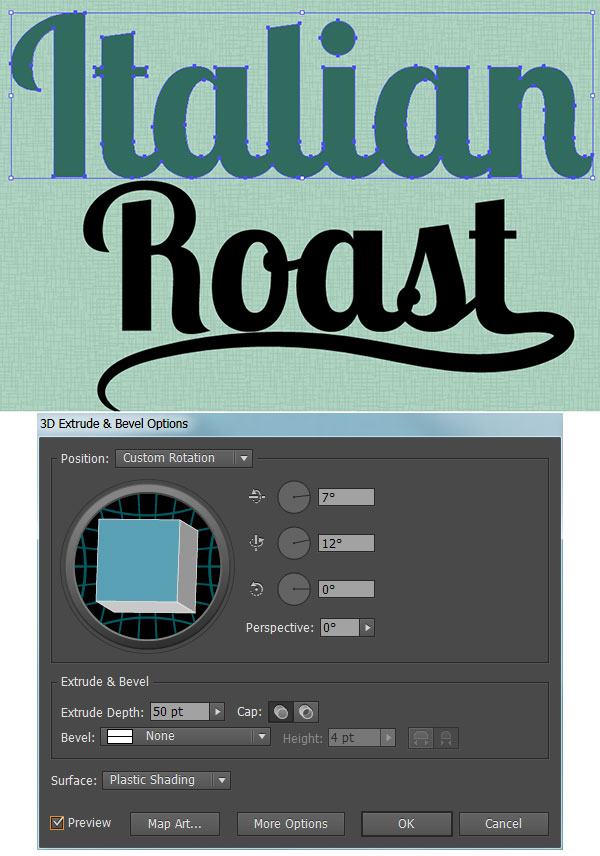Image resolution: width=600 pixels, height=856 pixels.
Task: Adjust the Y-axis rotation dial
Action: pos(294,543)
